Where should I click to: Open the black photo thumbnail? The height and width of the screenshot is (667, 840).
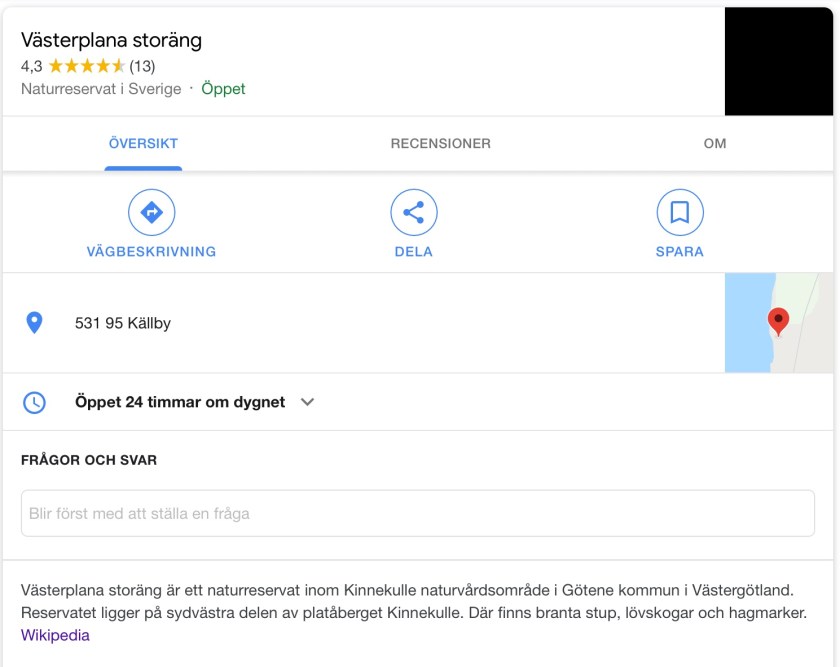pos(780,62)
